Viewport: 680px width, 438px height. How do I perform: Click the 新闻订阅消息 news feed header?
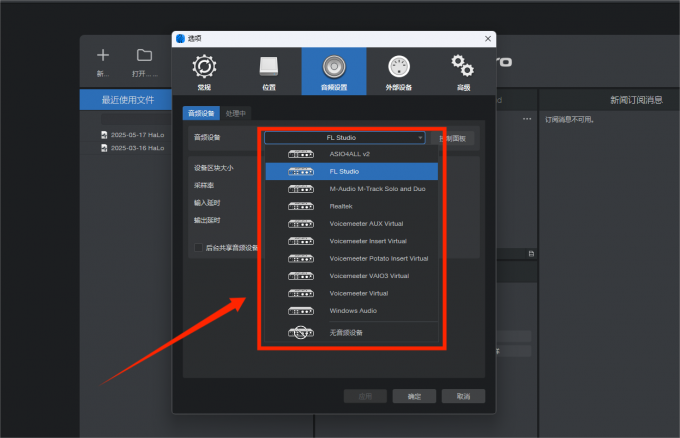[637, 100]
